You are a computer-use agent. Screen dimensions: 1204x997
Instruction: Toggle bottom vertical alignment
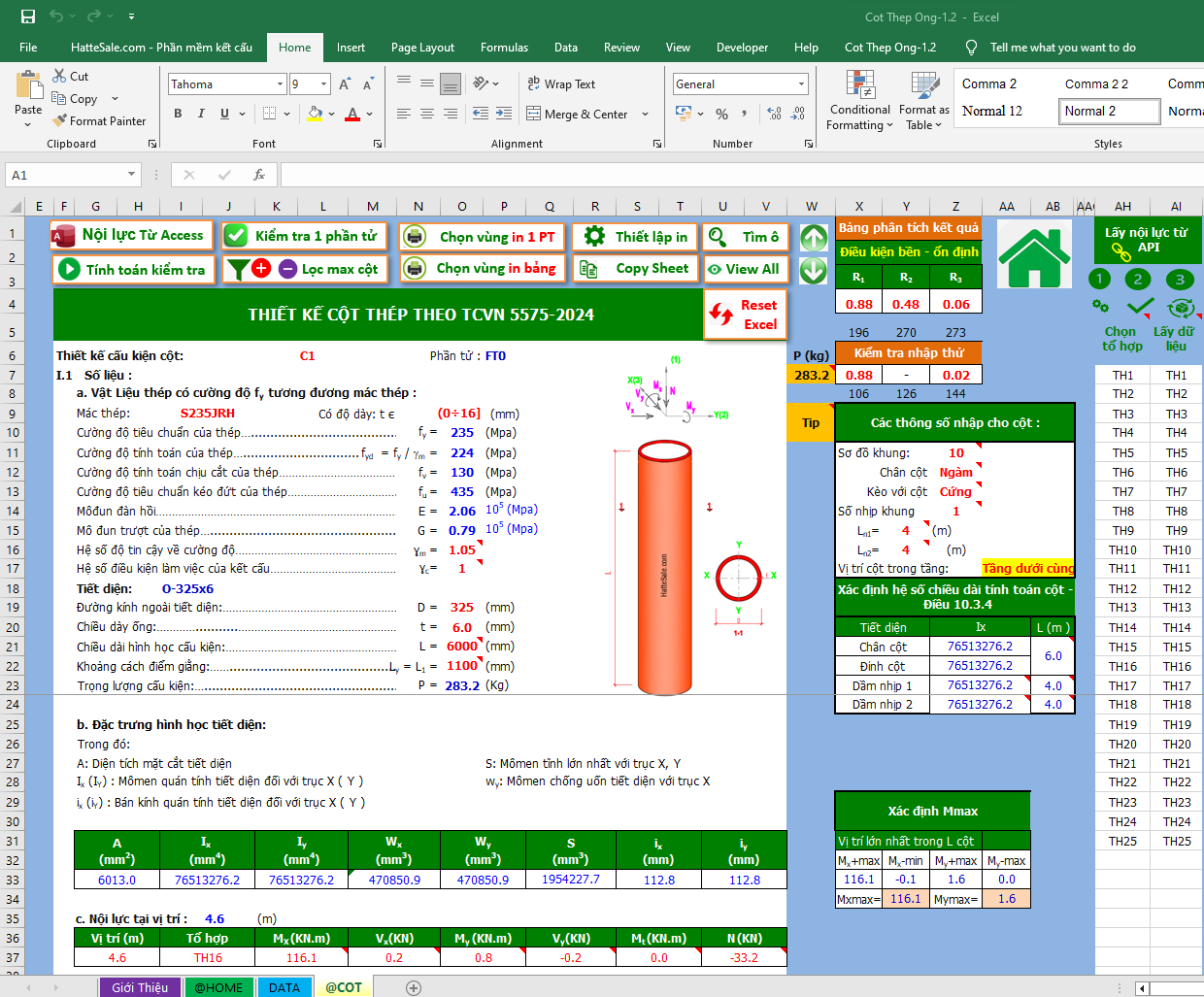pyautogui.click(x=451, y=84)
